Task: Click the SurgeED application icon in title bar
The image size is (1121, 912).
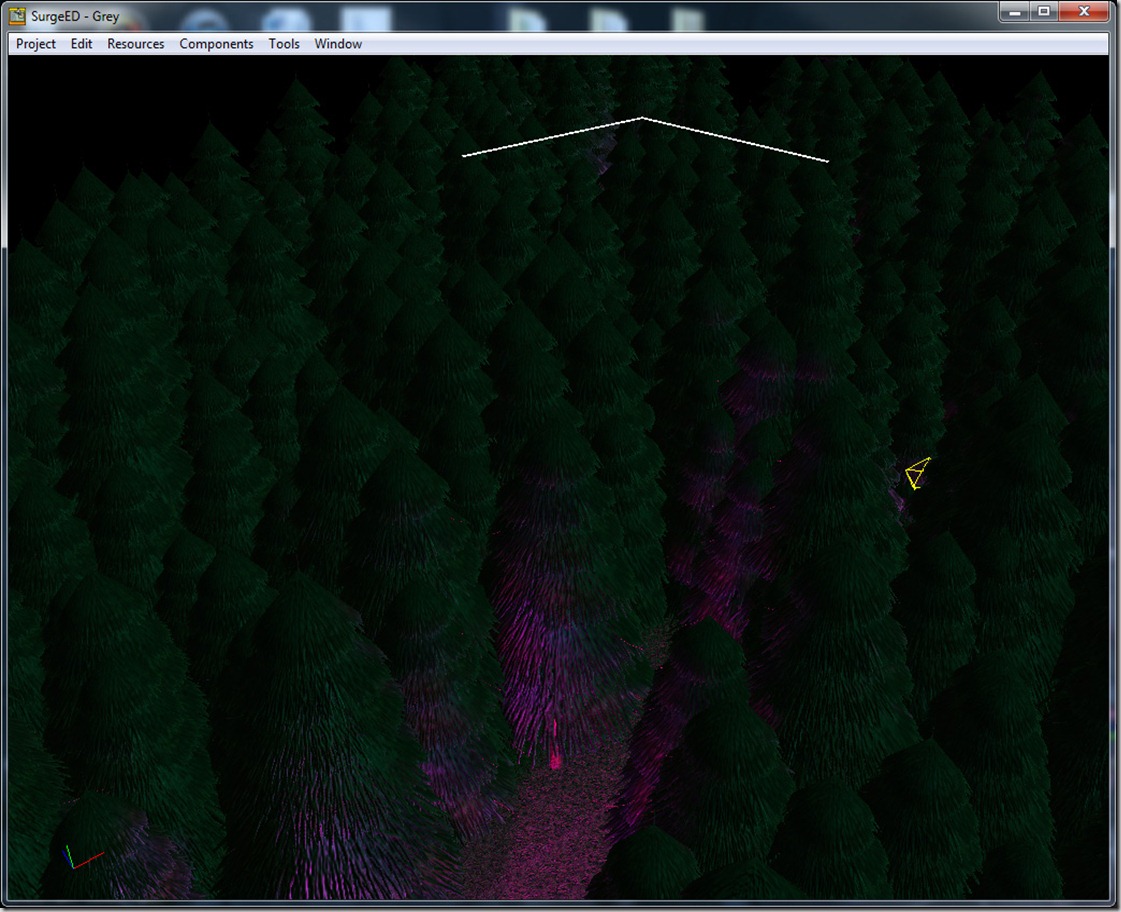Action: tap(17, 16)
